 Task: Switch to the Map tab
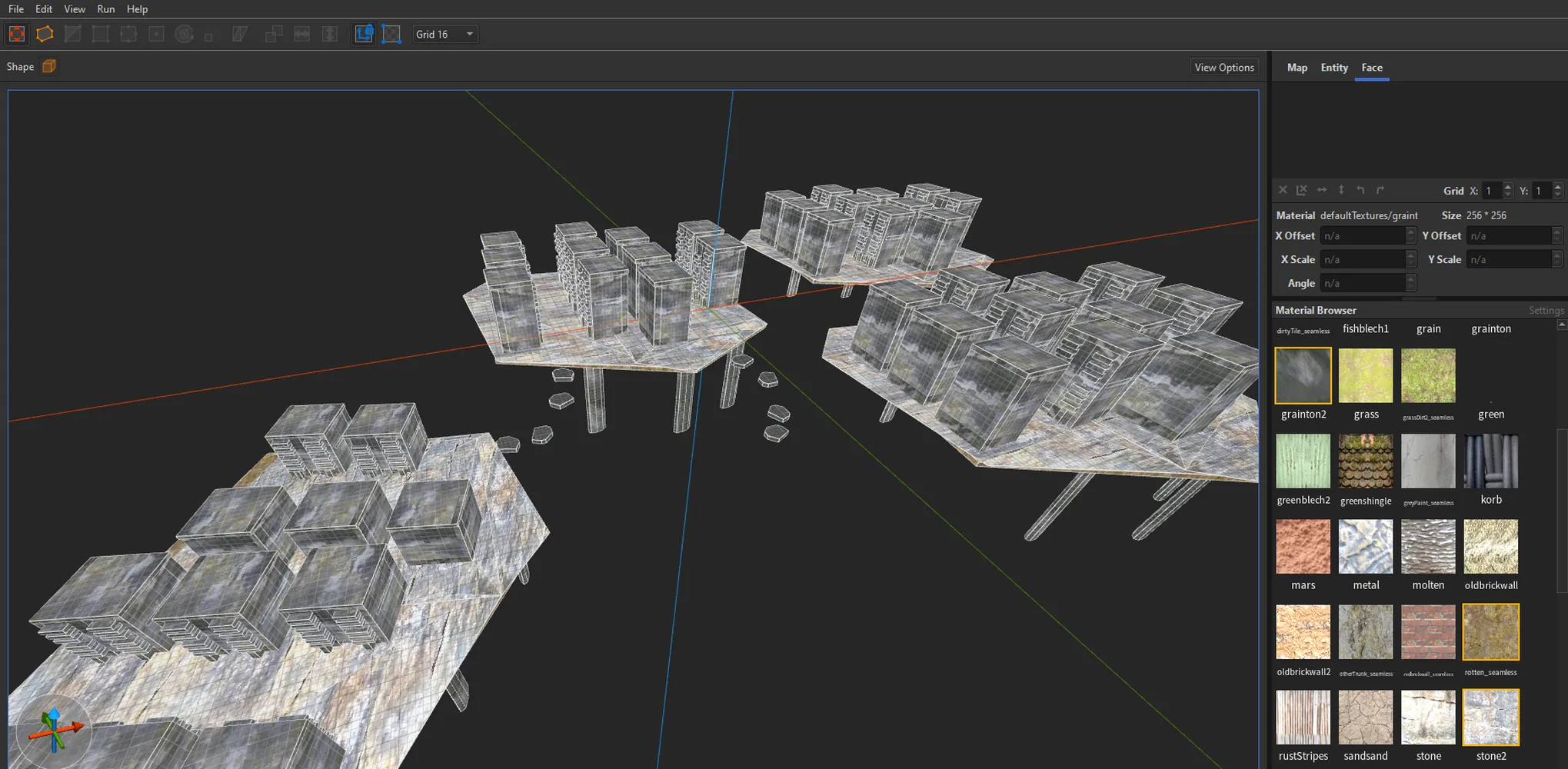point(1297,68)
